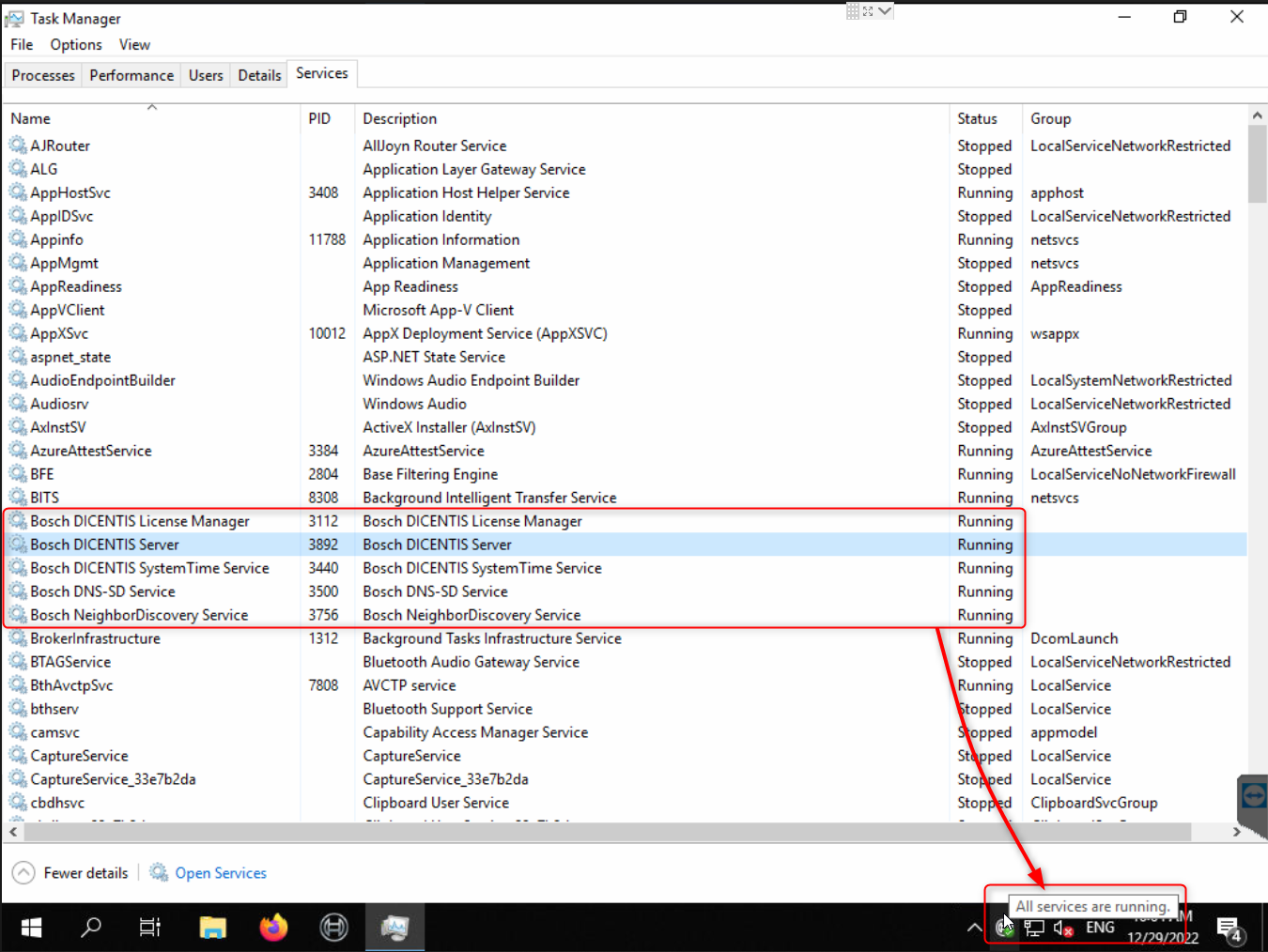Click the Firefox icon in taskbar
Viewport: 1268px width, 952px height.
[273, 928]
